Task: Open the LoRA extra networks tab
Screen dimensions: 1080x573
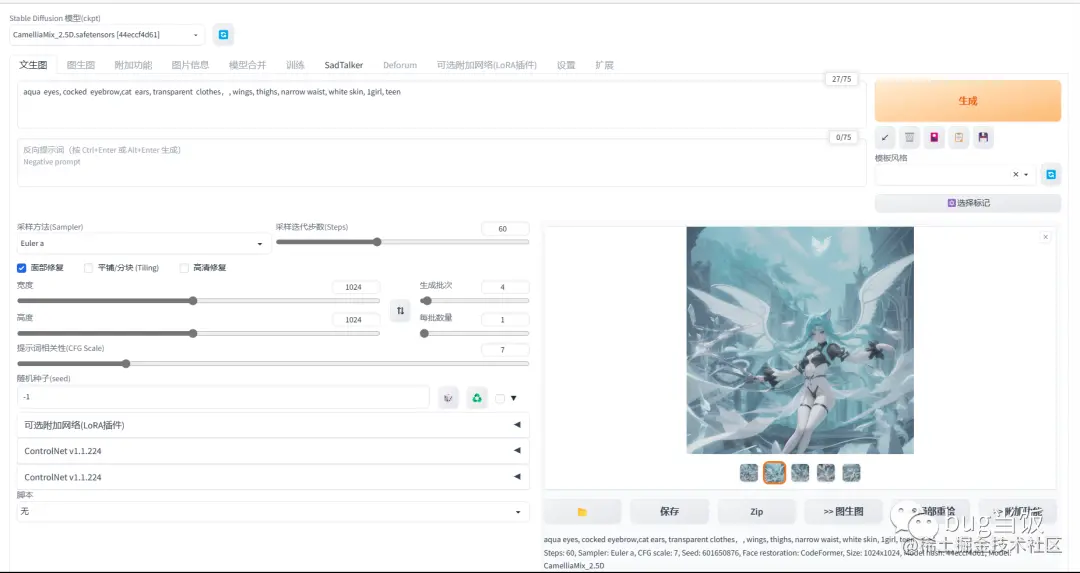Action: pos(486,65)
